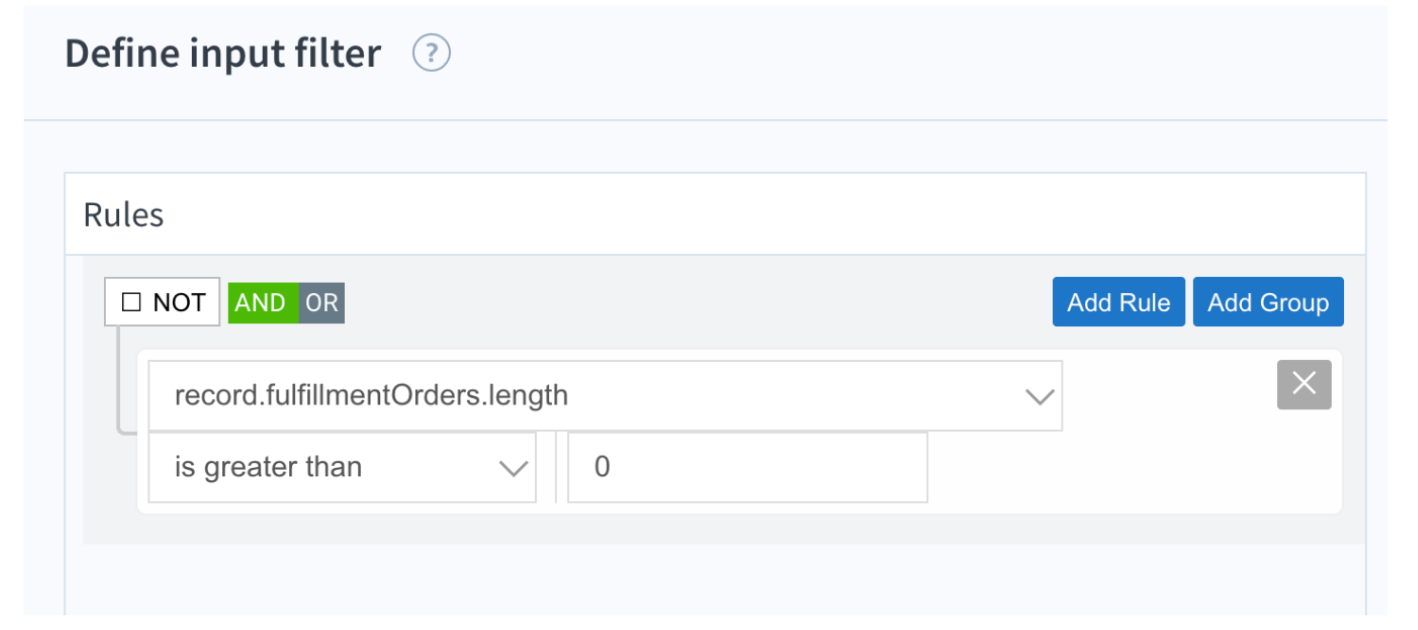
Task: Select the Rules panel header
Action: click(x=715, y=214)
